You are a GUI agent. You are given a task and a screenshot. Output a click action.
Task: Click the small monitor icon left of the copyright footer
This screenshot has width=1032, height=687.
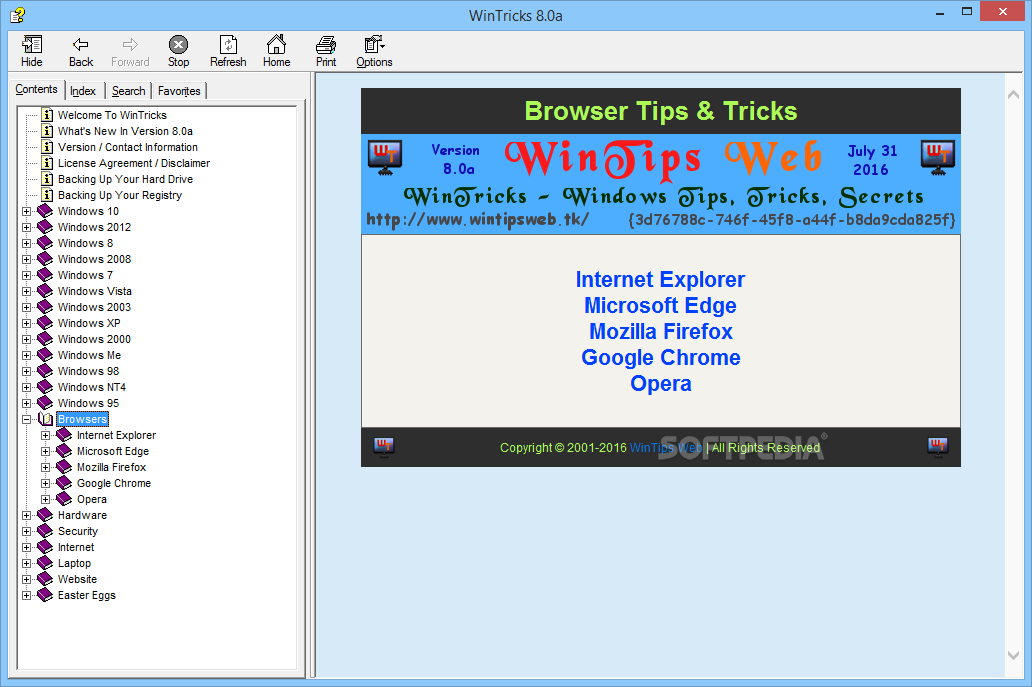coord(384,447)
